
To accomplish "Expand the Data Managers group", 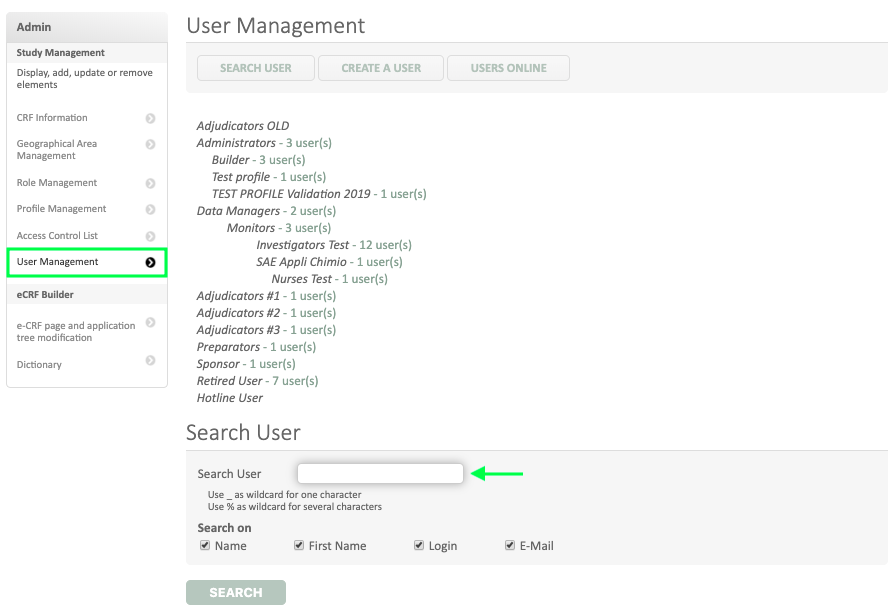I will [238, 211].
